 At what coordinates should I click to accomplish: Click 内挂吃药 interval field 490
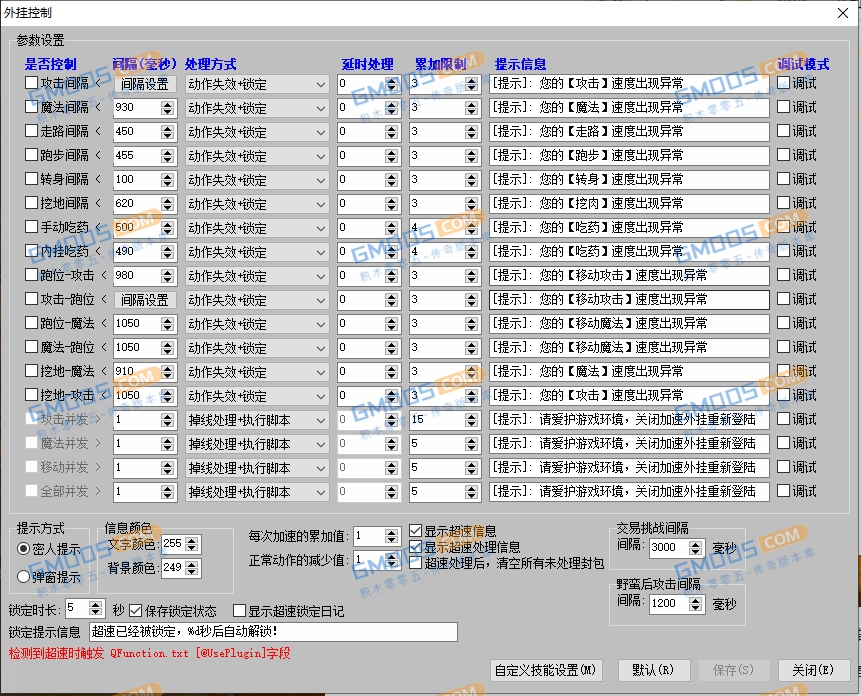(x=137, y=251)
